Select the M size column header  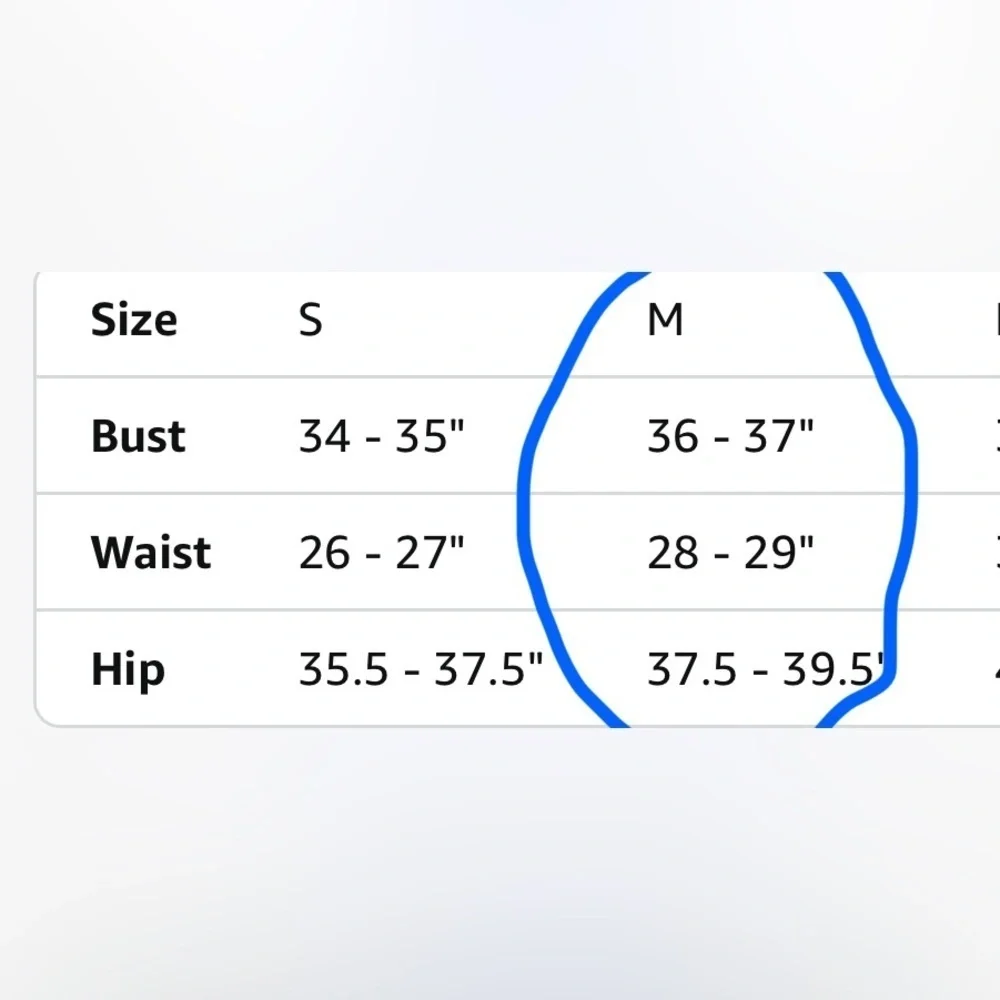coord(665,320)
